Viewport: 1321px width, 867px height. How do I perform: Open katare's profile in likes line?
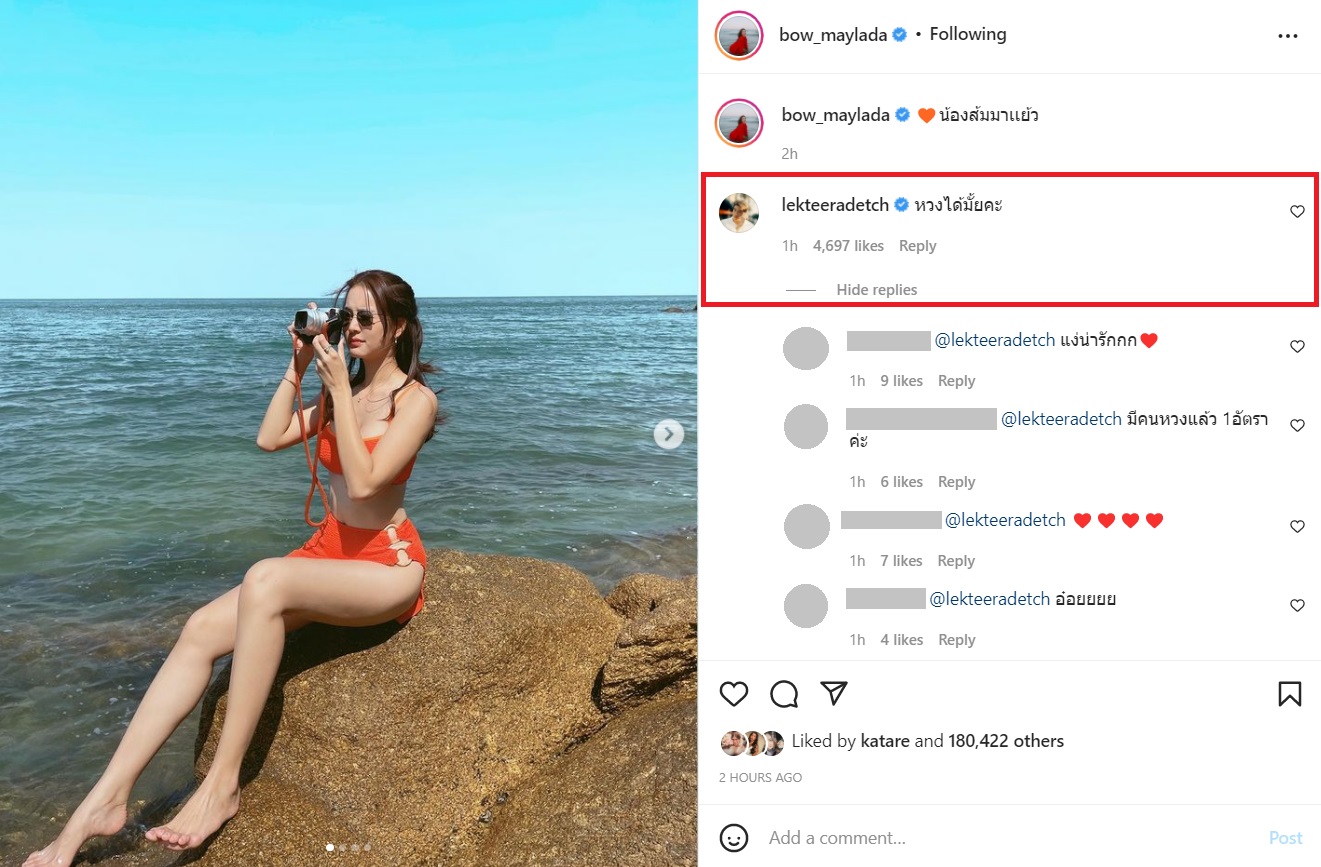pyautogui.click(x=885, y=741)
